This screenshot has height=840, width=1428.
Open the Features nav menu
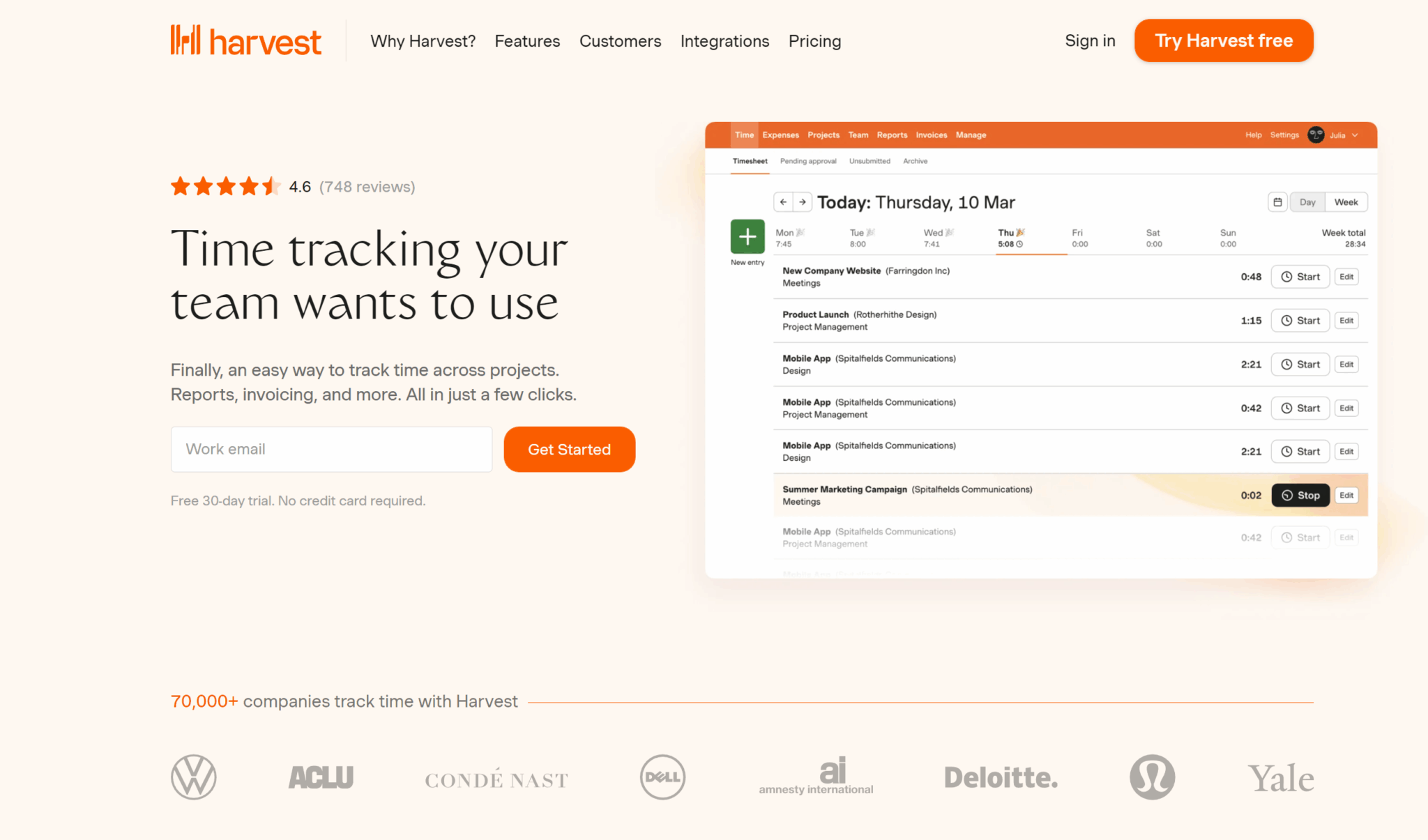(527, 41)
